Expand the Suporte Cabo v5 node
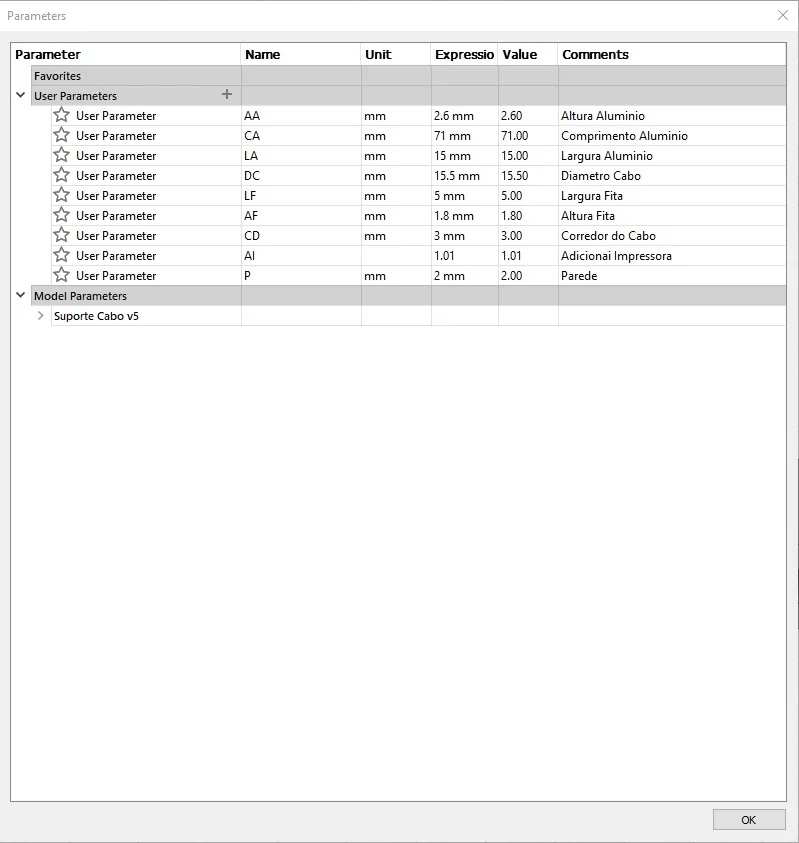The height and width of the screenshot is (843, 799). tap(40, 316)
